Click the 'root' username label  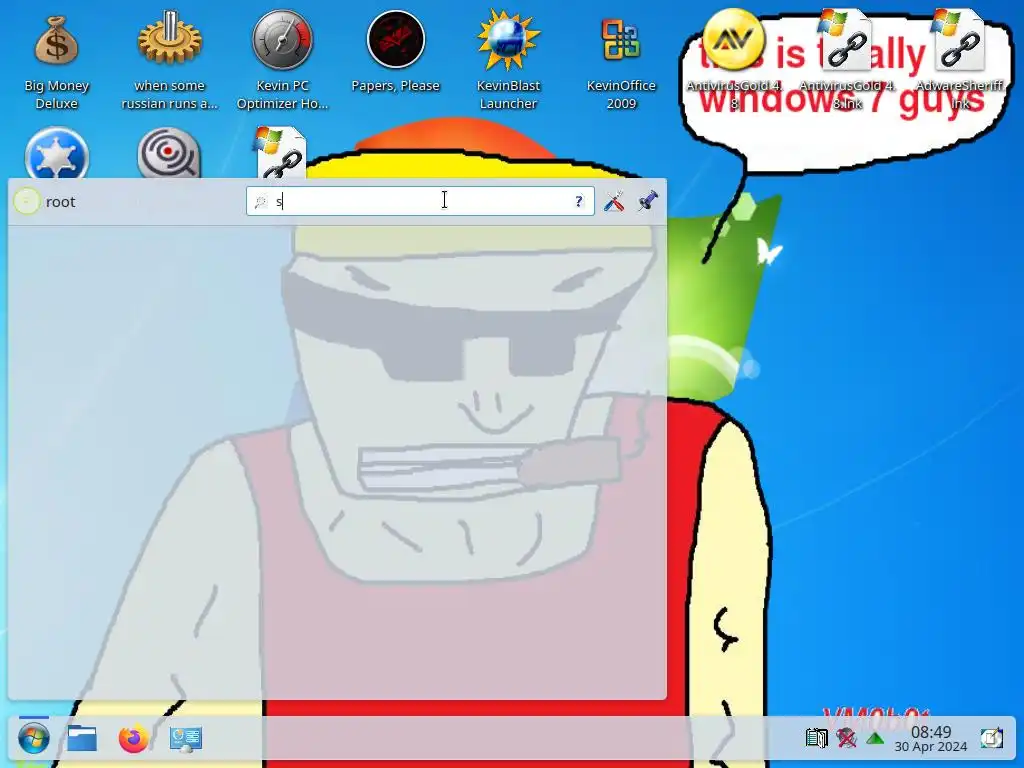[61, 202]
